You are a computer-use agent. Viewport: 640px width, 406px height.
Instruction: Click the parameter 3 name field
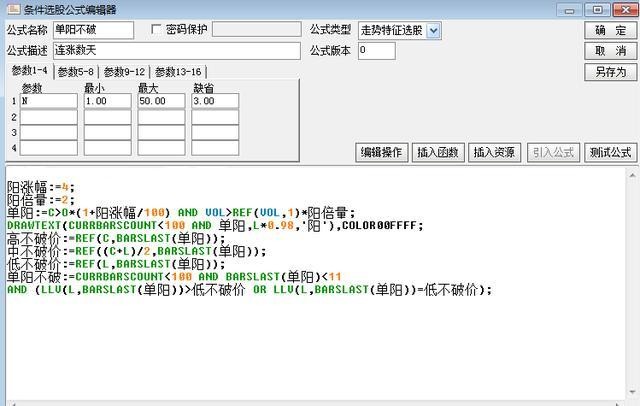[49, 133]
